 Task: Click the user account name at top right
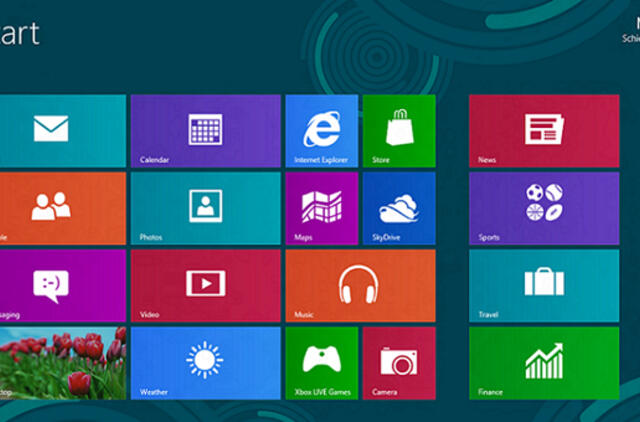(x=631, y=31)
